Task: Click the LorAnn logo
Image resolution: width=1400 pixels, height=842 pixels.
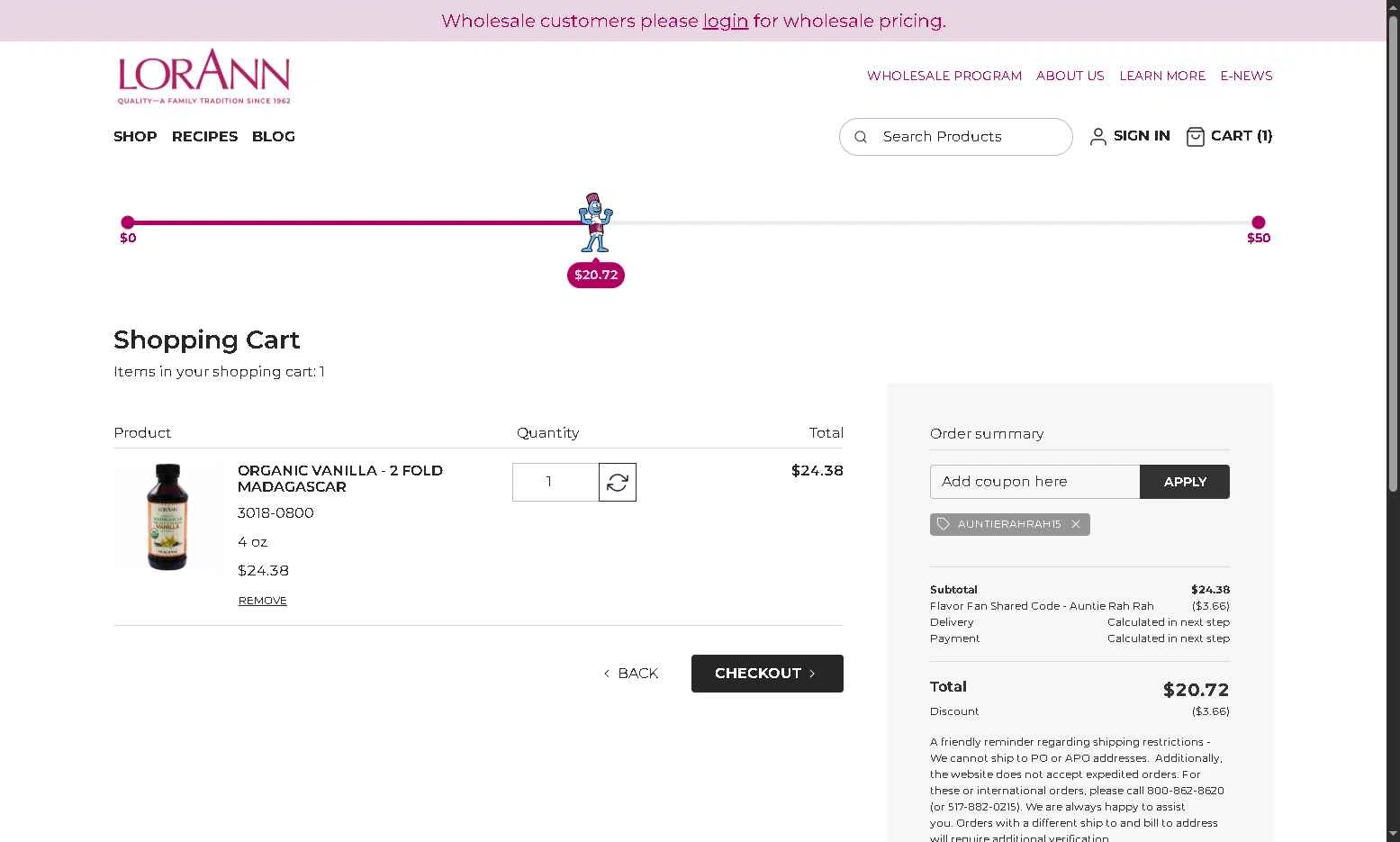Action: 203,77
